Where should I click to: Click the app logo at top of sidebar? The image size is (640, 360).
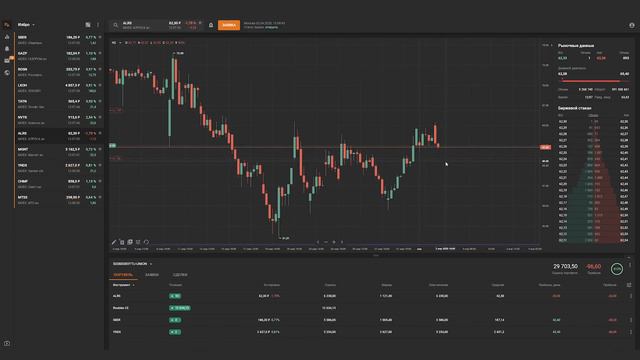coord(7,24)
